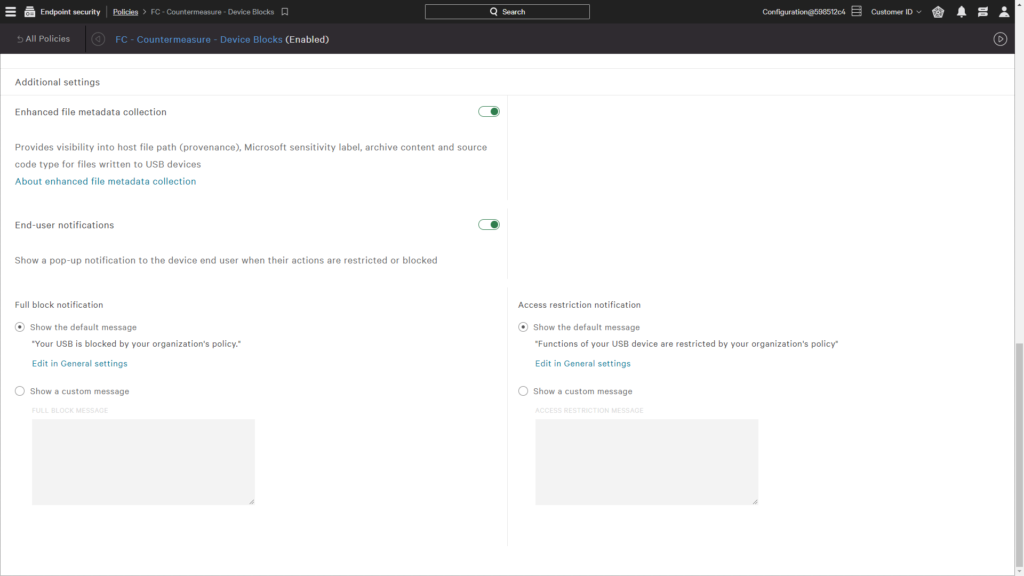Image resolution: width=1024 pixels, height=576 pixels.
Task: Open the messages icon next to the bell
Action: 983,12
